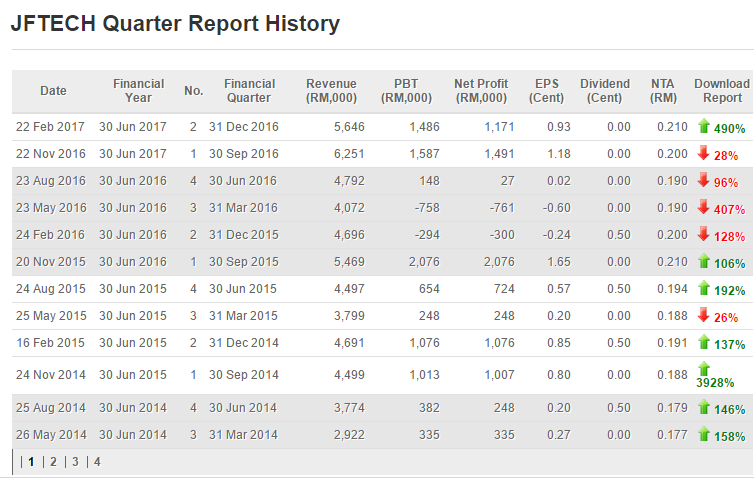Go to page 3 of report history
The width and height of the screenshot is (756, 480).
(x=75, y=462)
